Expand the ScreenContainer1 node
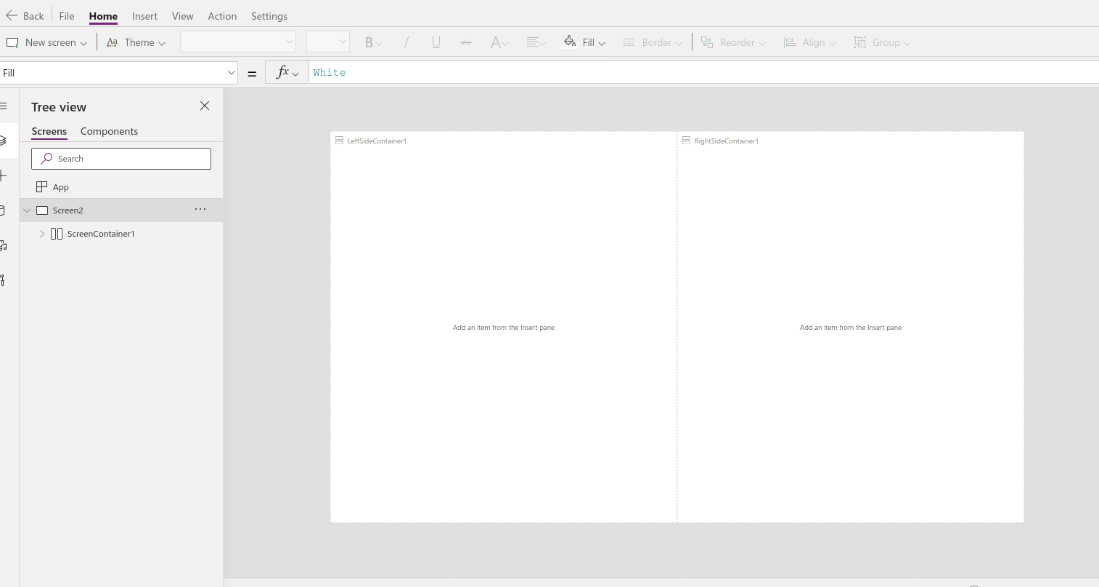This screenshot has height=587, width=1099. pos(42,234)
